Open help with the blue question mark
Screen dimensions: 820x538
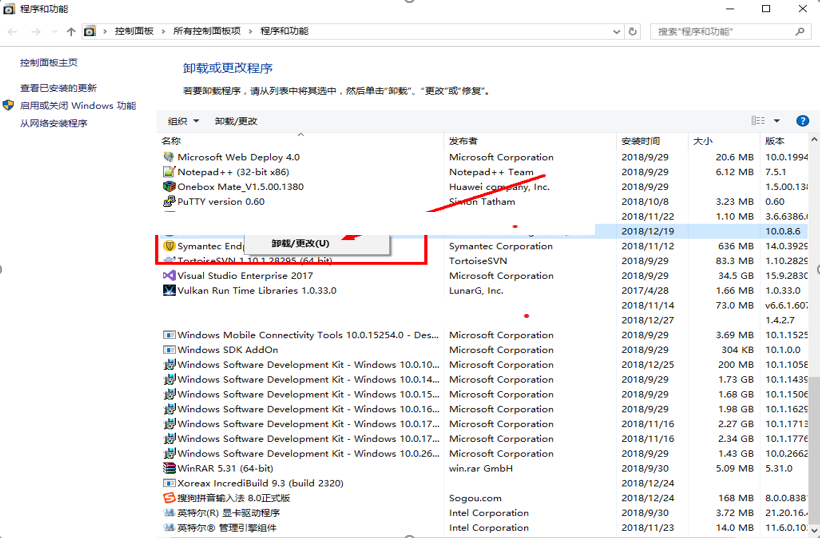(801, 121)
